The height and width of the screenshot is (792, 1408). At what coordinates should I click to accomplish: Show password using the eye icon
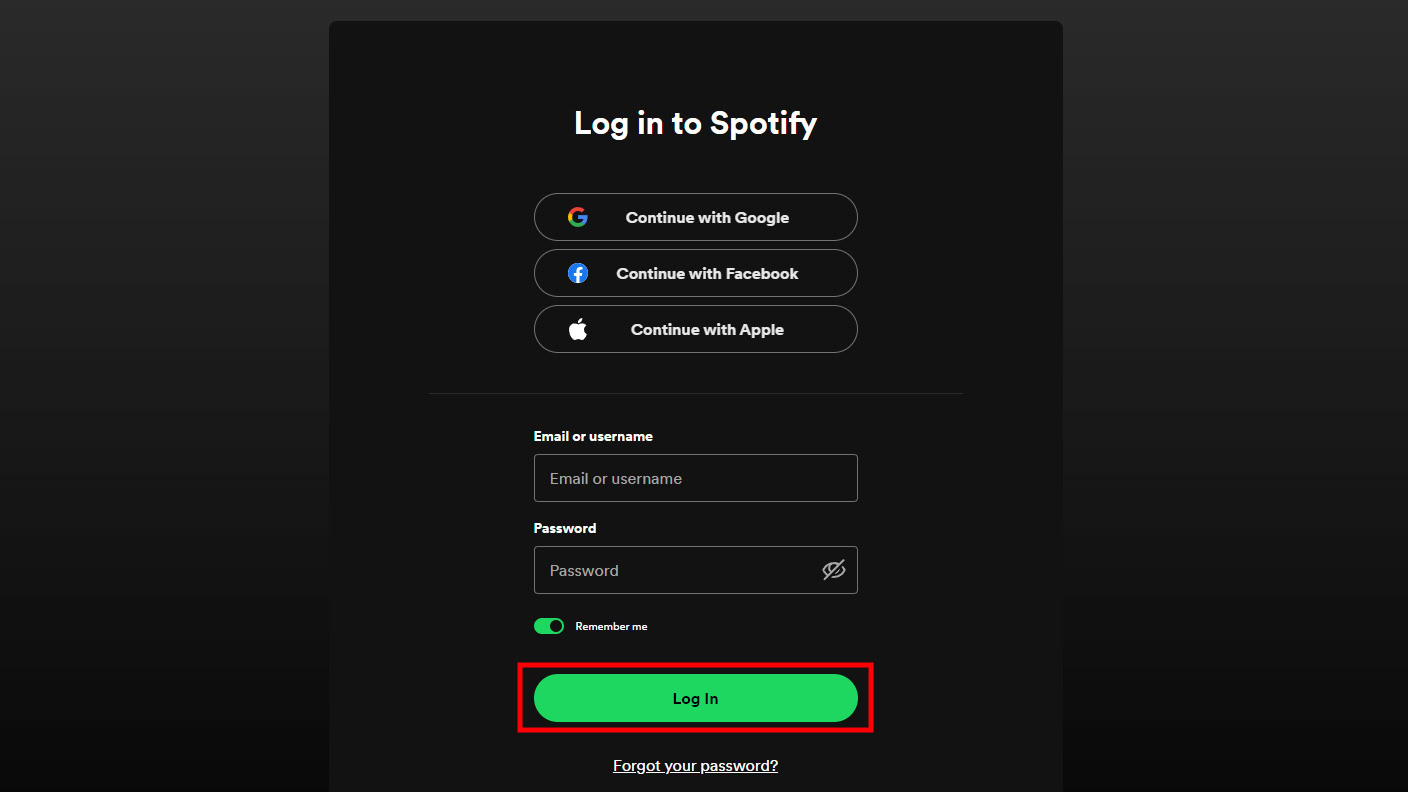click(833, 570)
